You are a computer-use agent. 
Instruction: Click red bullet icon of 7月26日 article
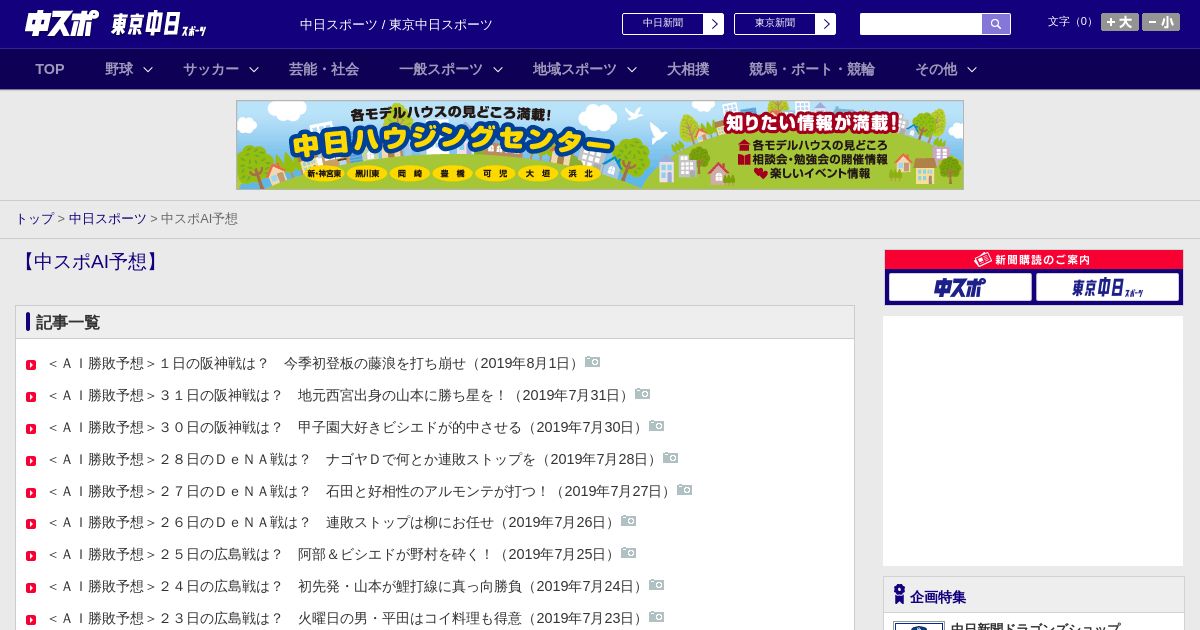point(31,524)
